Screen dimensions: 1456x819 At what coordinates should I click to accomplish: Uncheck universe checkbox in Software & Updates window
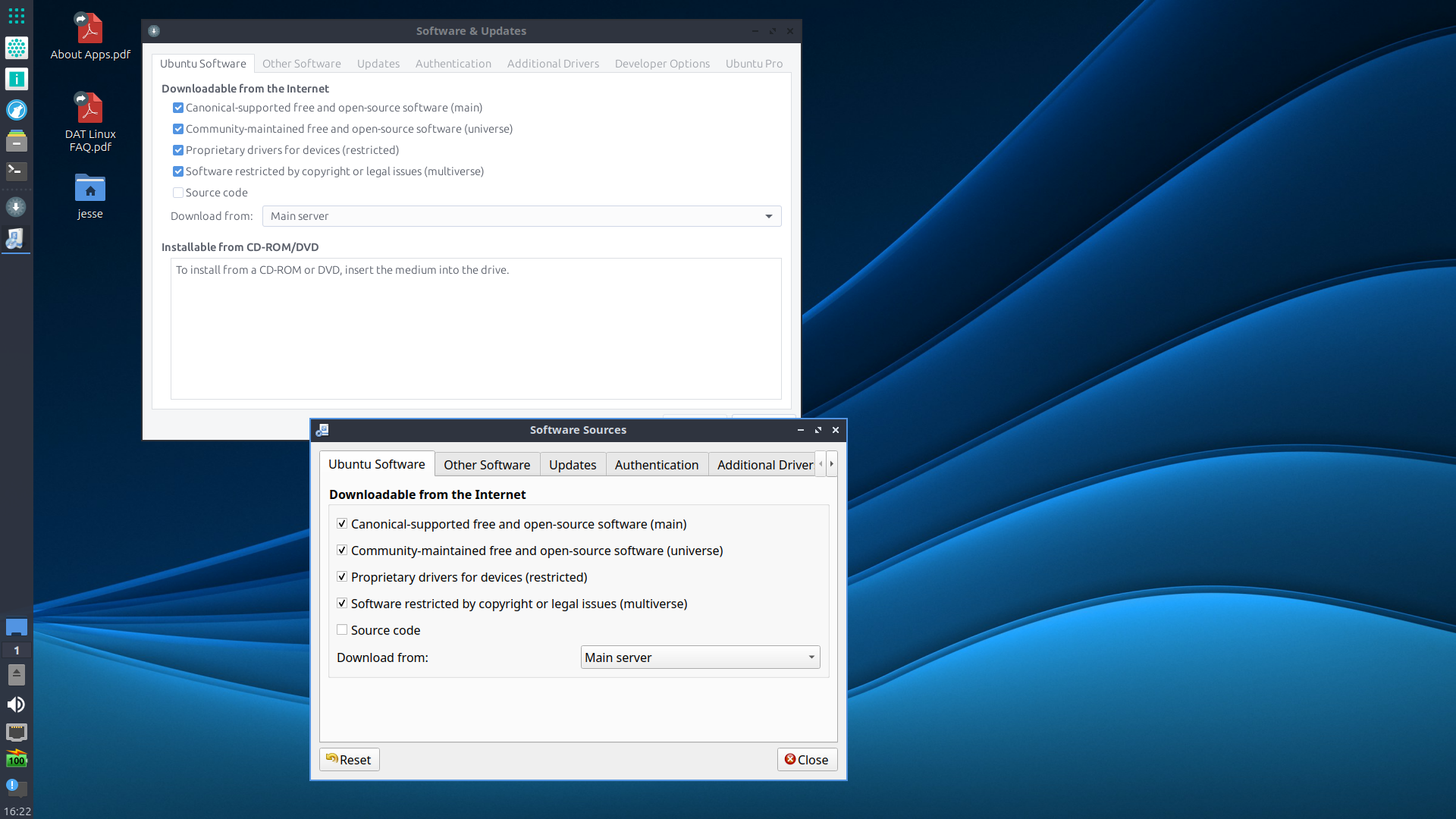tap(178, 129)
